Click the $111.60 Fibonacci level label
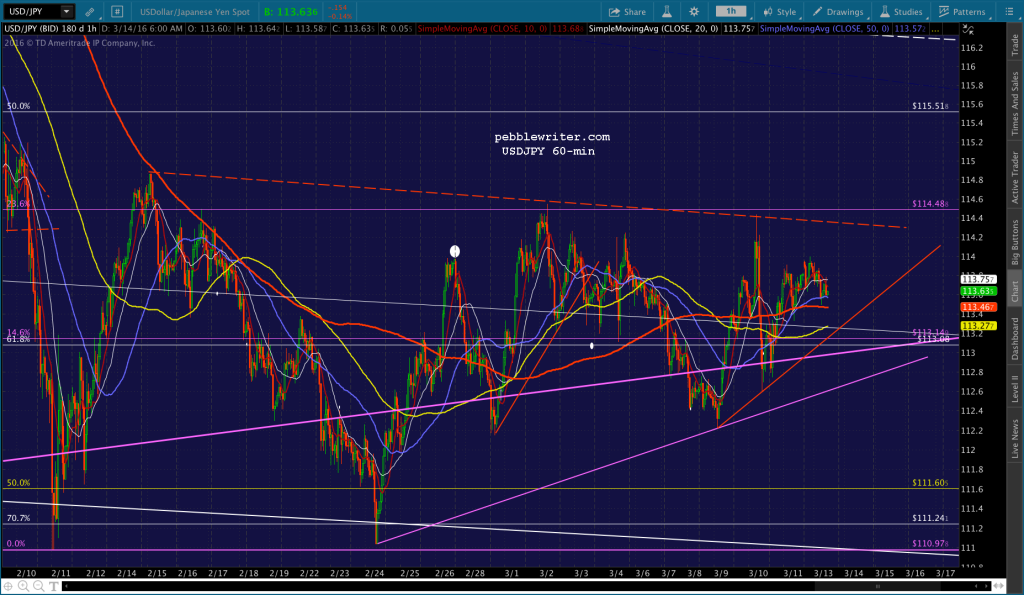1024x595 pixels. (x=930, y=483)
